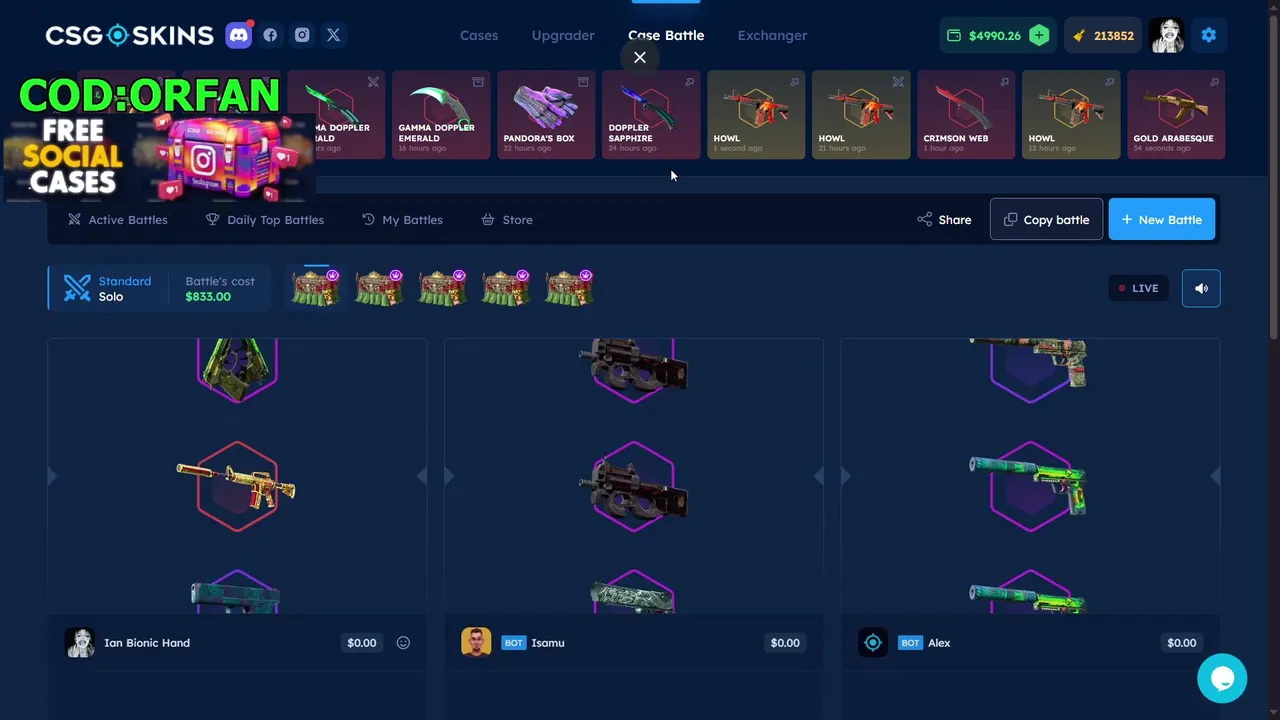Click the coins balance 213852
The height and width of the screenshot is (720, 1280).
1103,35
